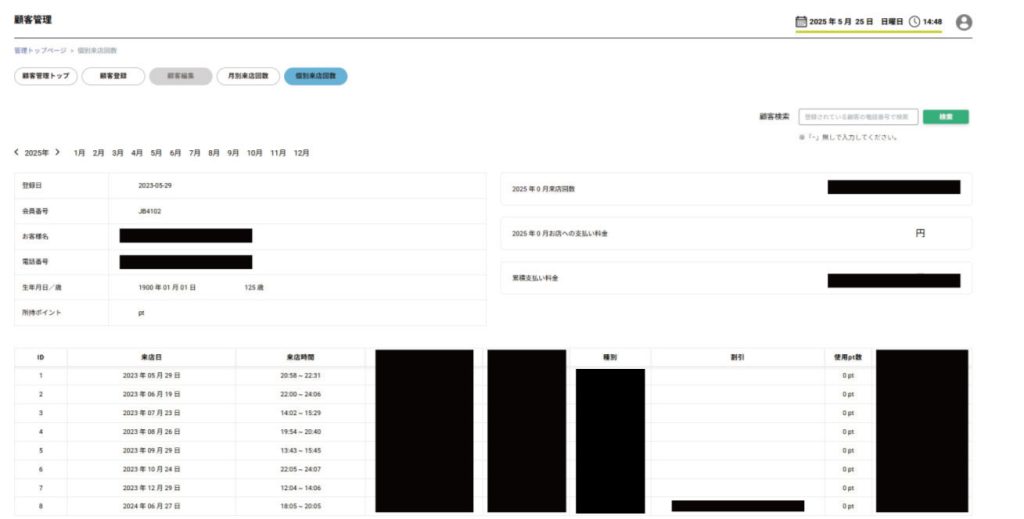The height and width of the screenshot is (519, 1024).
Task: Click the clock icon next to 14:48
Action: click(914, 21)
